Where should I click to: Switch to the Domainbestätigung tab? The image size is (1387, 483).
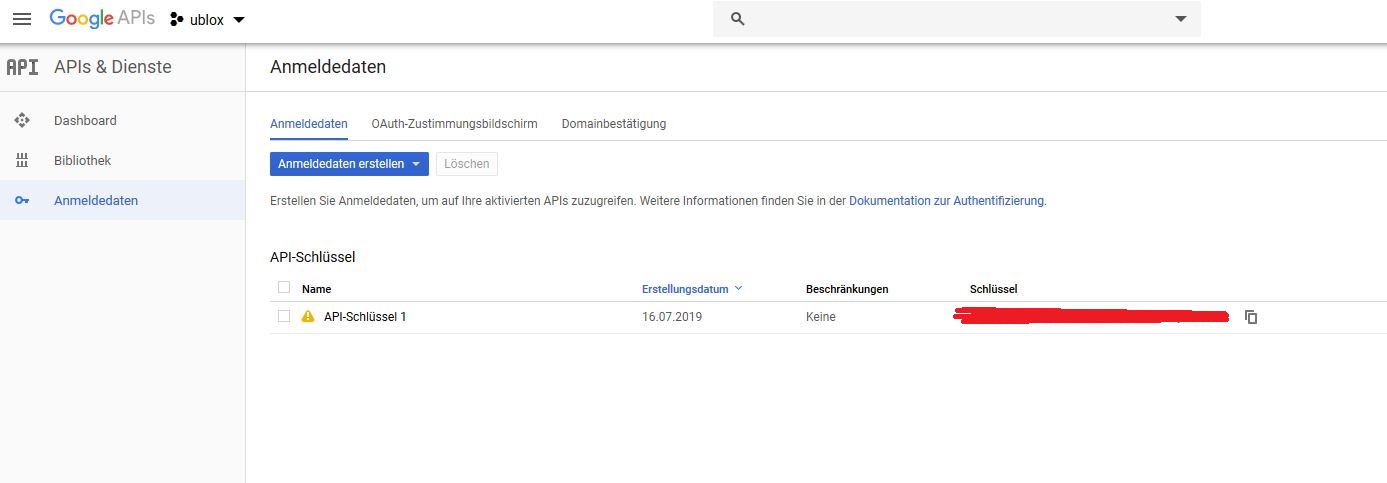click(613, 124)
